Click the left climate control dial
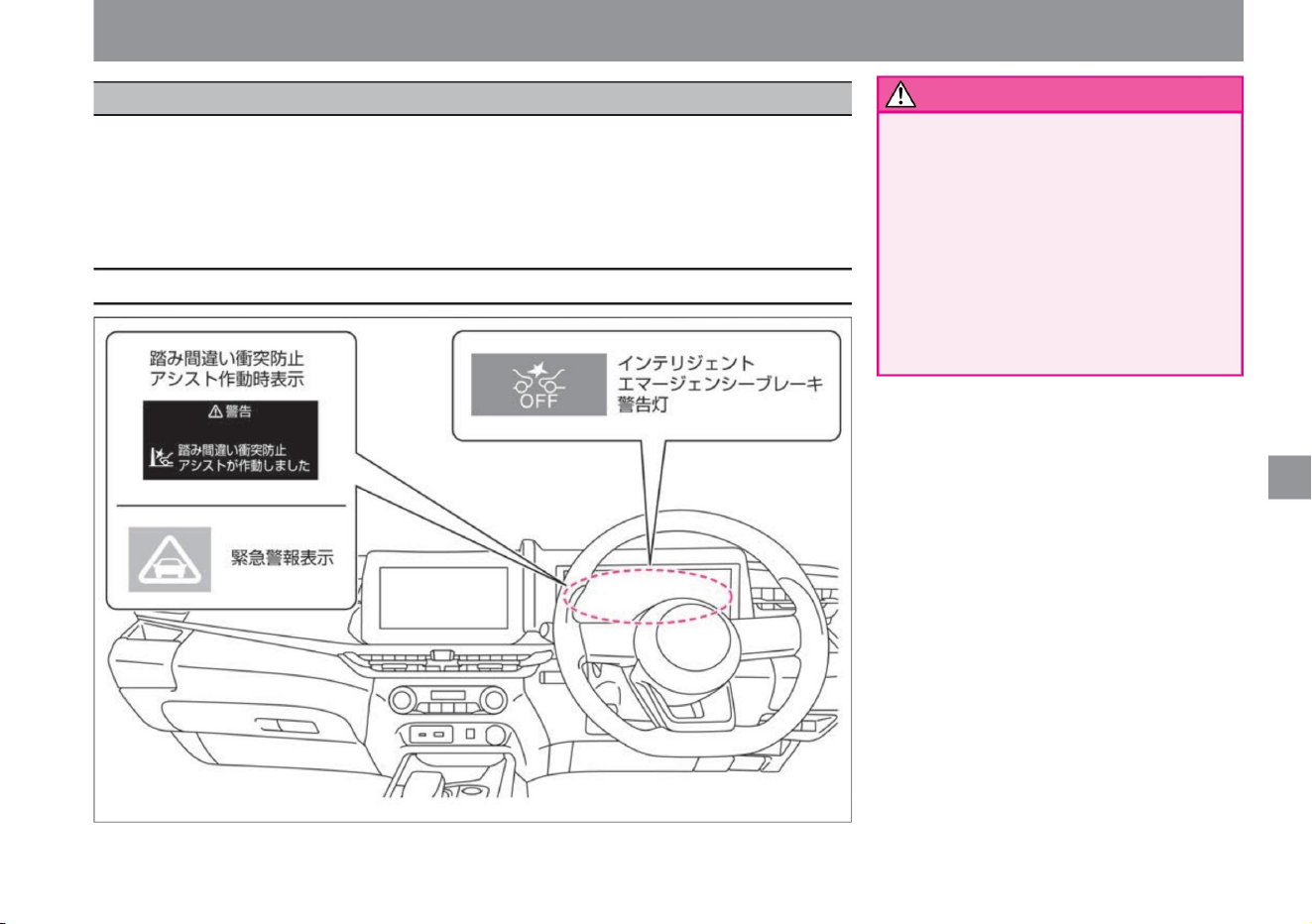 403,702
